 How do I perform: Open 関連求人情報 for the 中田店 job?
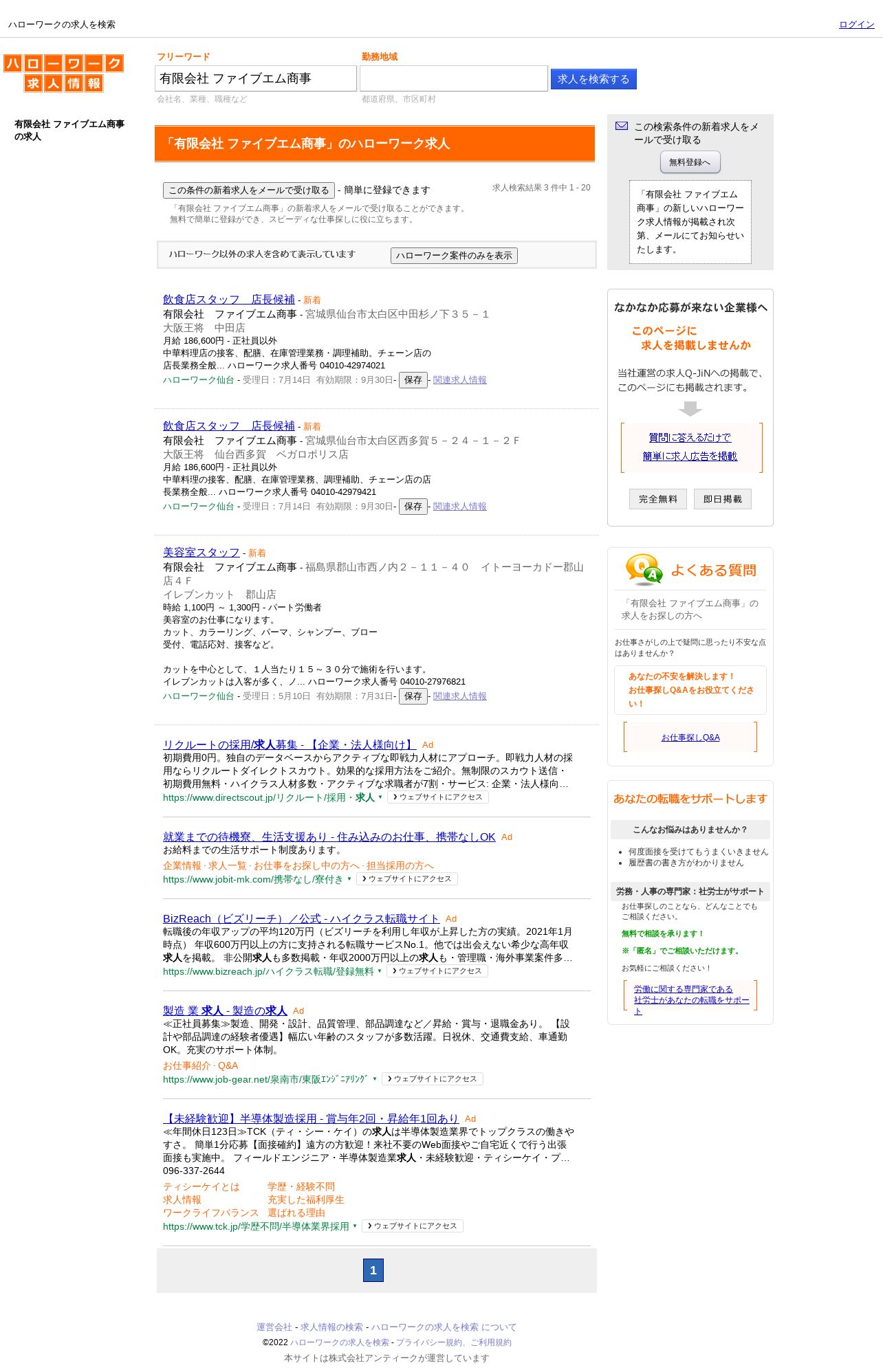tap(460, 380)
